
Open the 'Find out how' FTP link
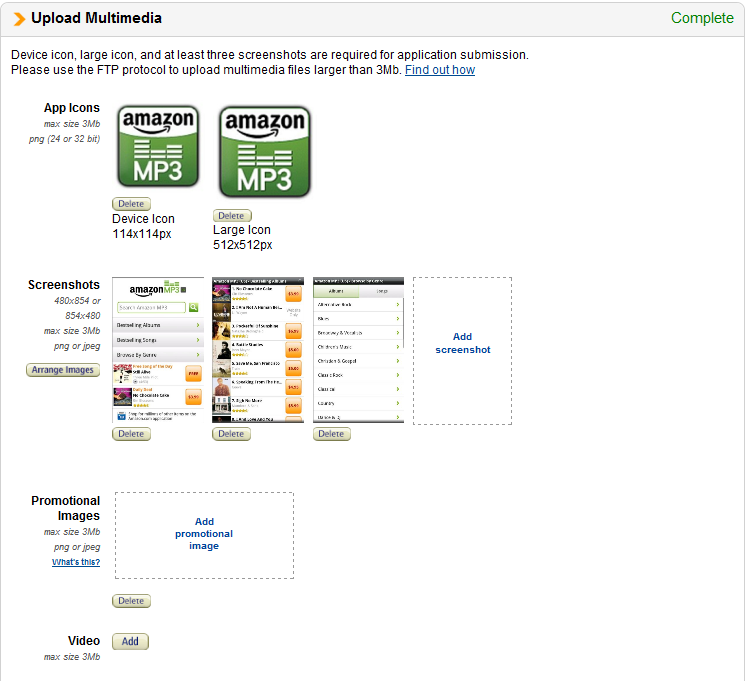440,70
